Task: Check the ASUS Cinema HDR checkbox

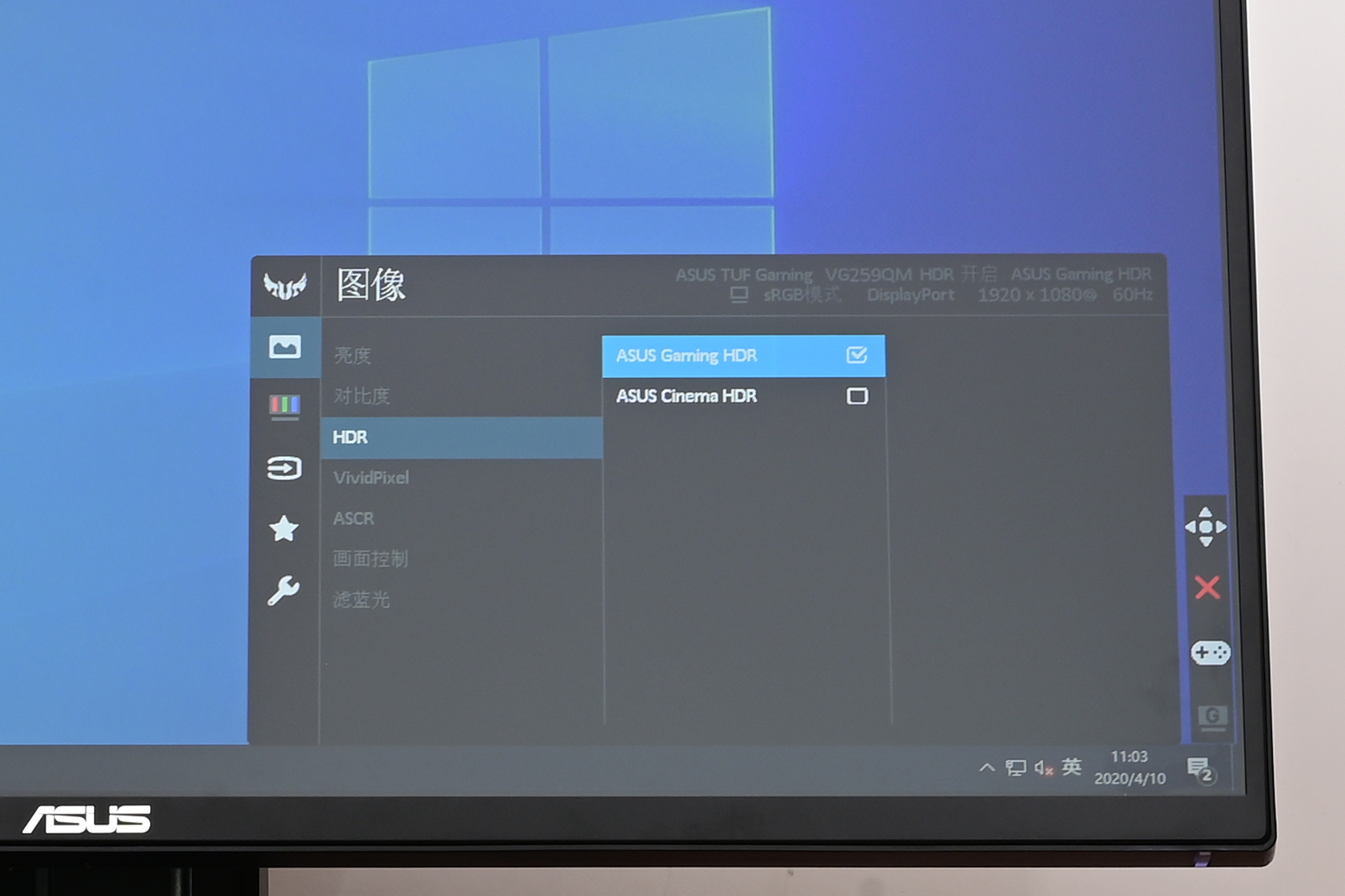Action: click(857, 396)
